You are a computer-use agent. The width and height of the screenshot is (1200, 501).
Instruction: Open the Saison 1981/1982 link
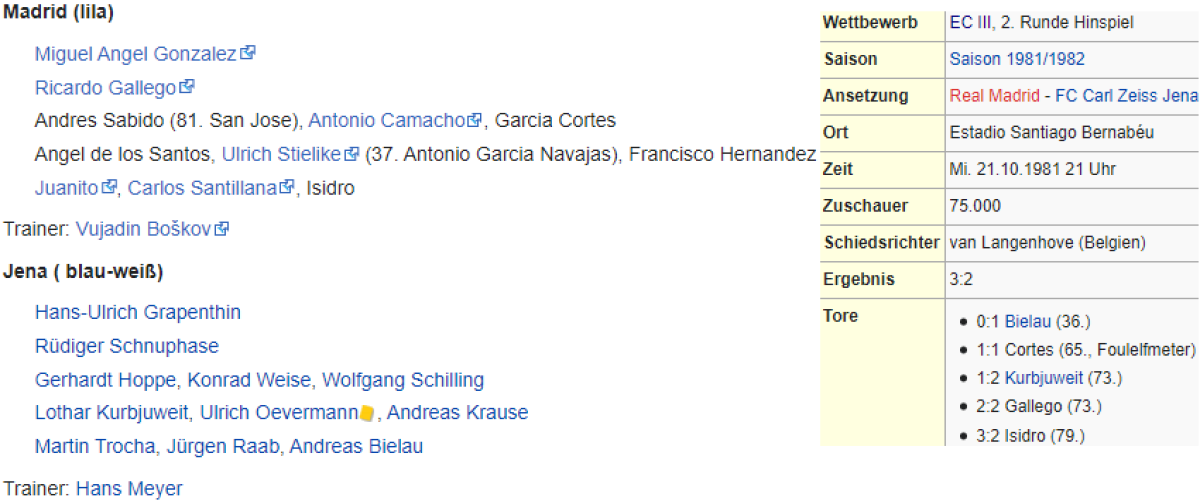[1017, 59]
